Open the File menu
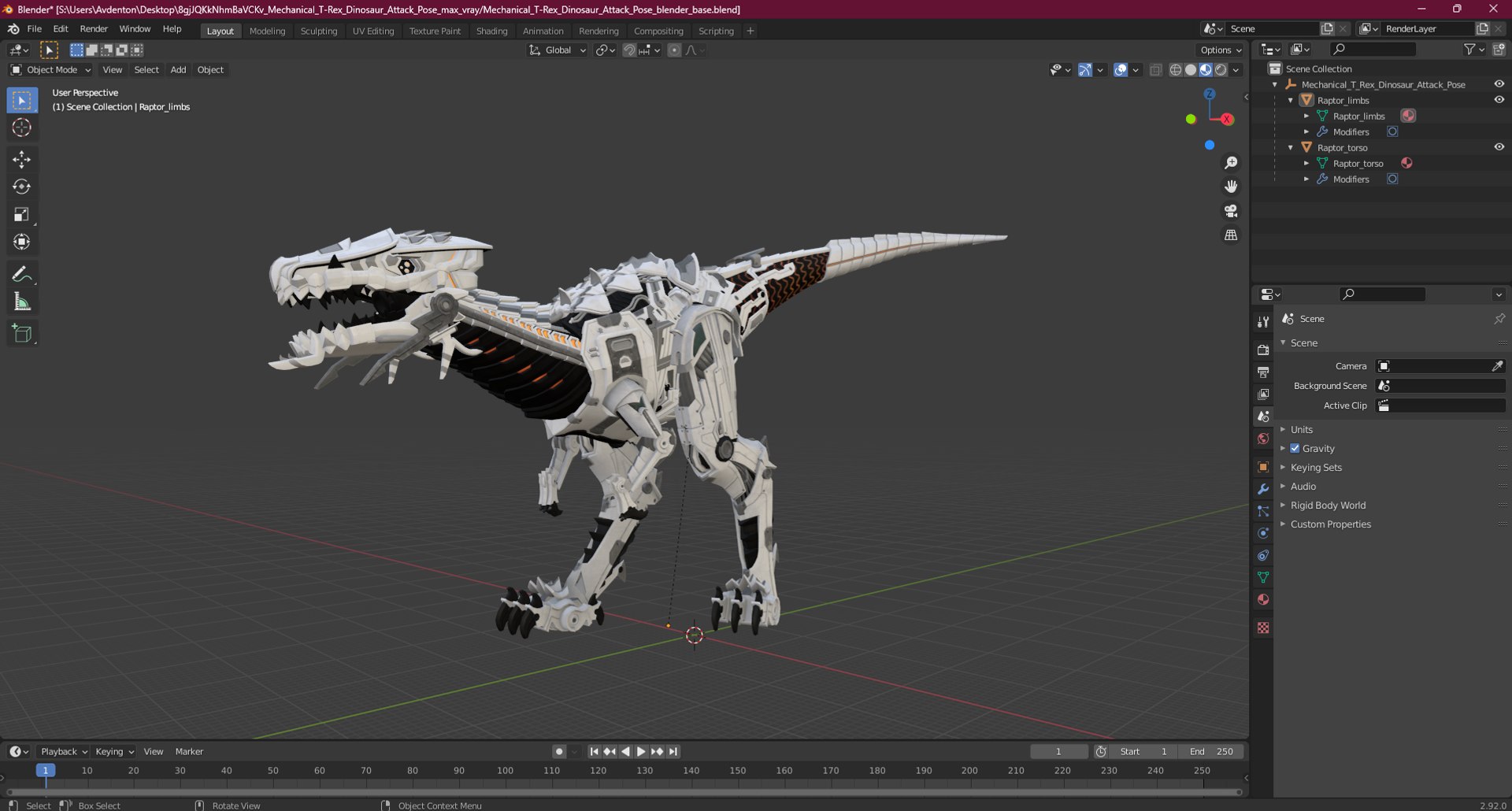This screenshot has width=1512, height=811. tap(34, 28)
